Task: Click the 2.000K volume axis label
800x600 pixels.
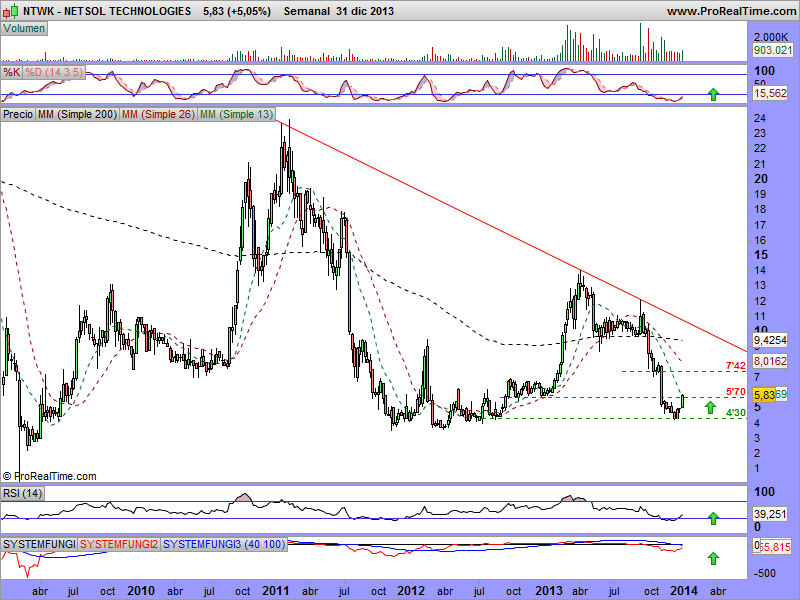Action: pyautogui.click(x=770, y=37)
